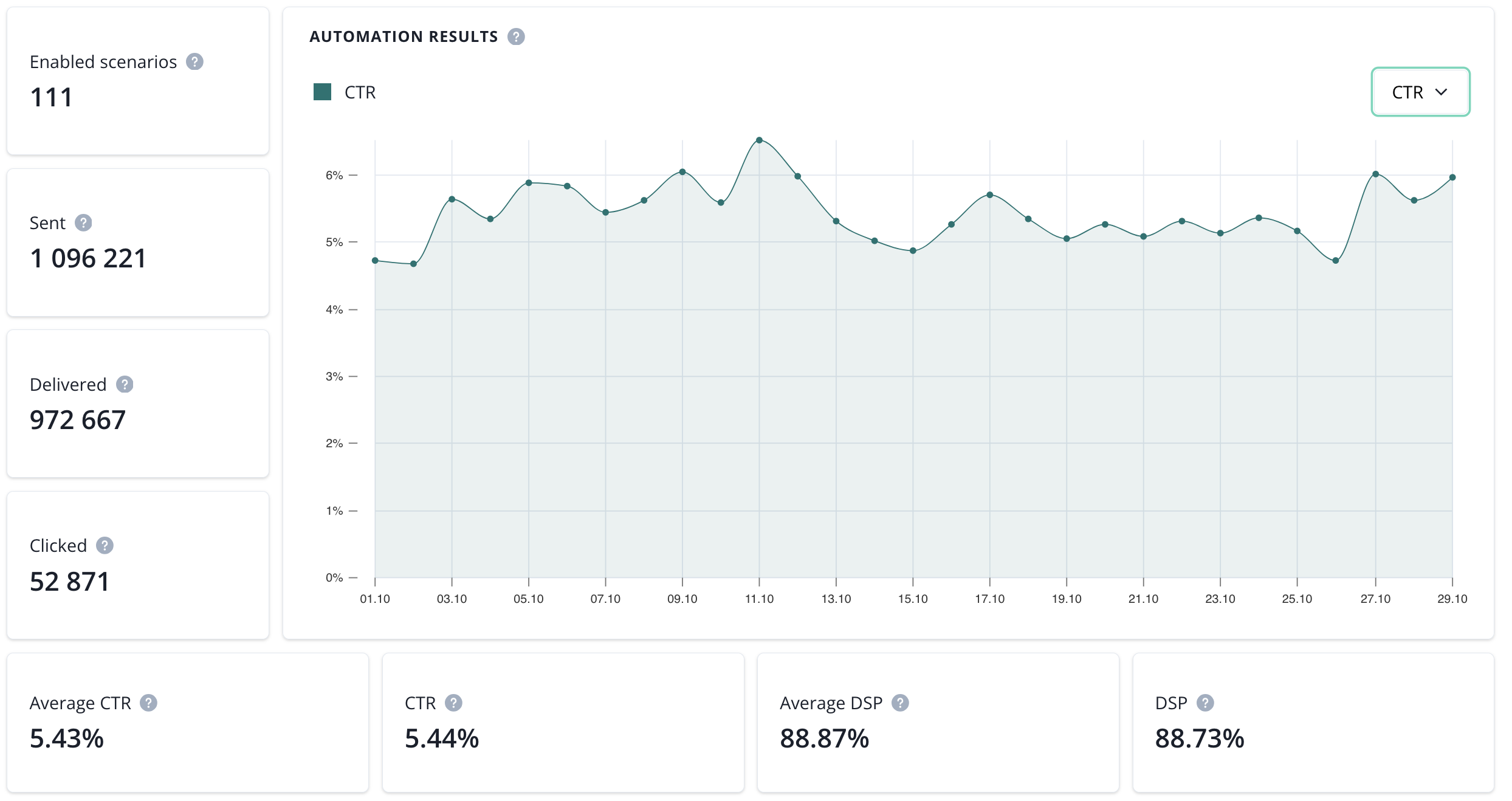Click help icon next to Enabled scenarios
Viewport: 1512px width, 801px height.
194,62
